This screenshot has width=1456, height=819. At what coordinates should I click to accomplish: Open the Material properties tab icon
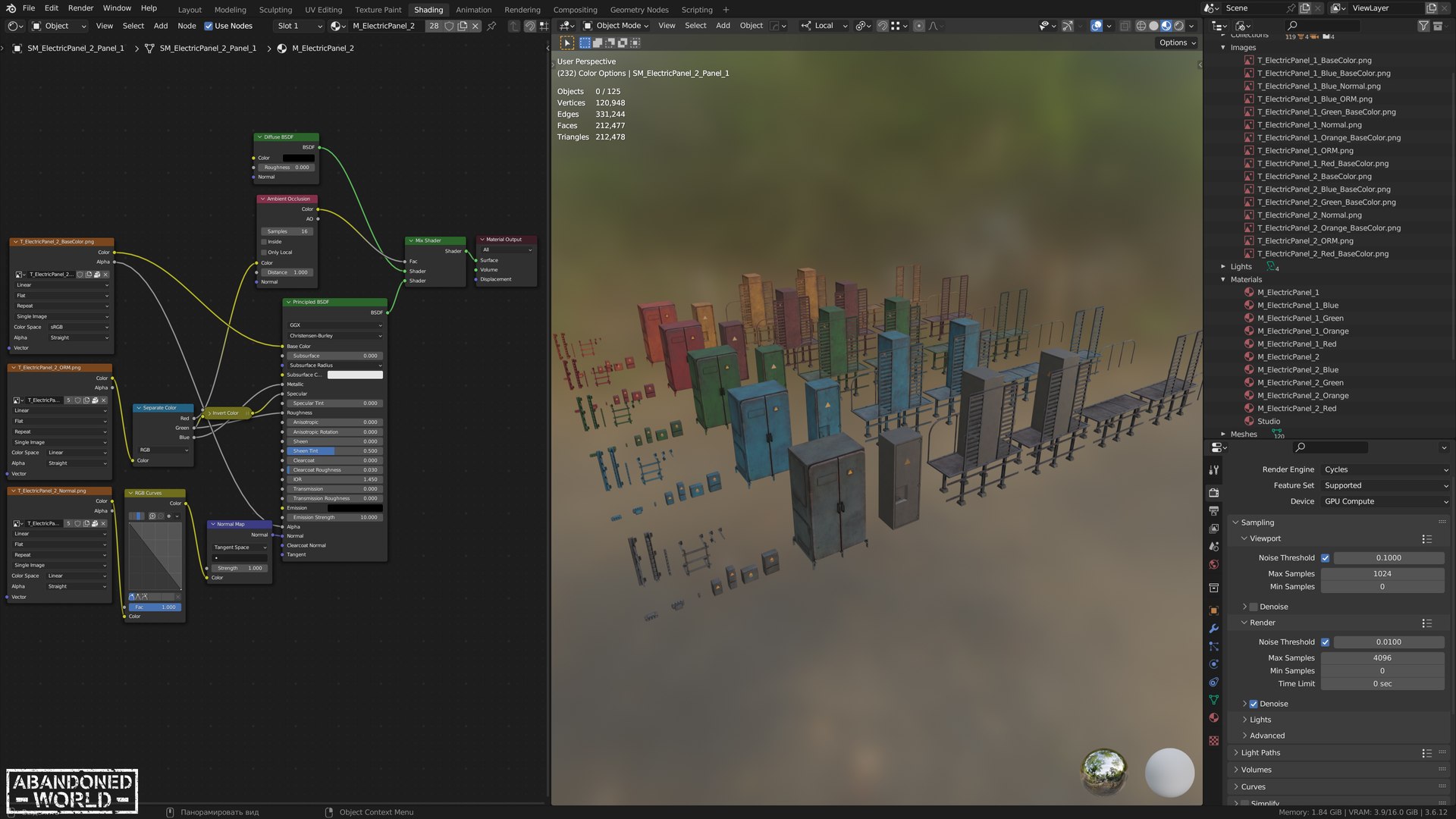(1213, 718)
